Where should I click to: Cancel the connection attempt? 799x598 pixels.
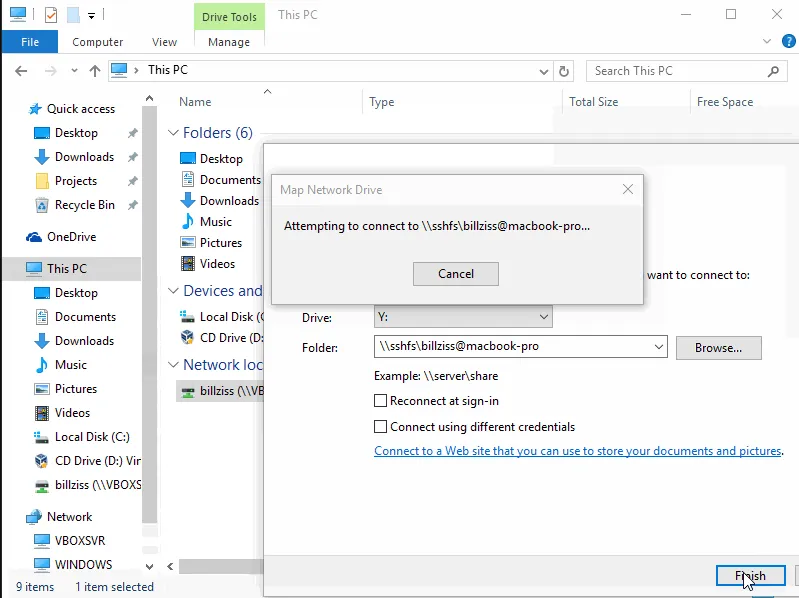(455, 274)
